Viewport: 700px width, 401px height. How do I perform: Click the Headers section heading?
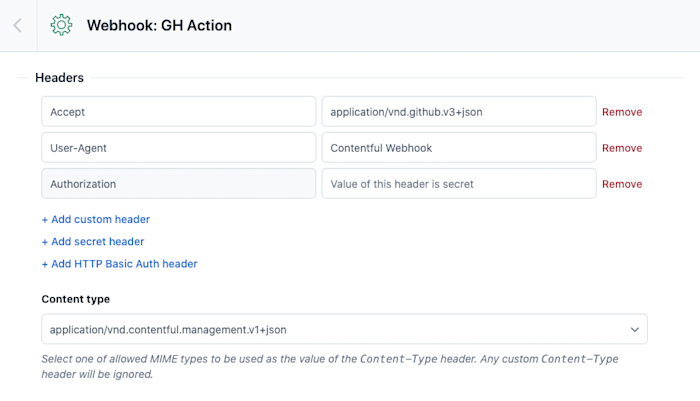[x=59, y=78]
